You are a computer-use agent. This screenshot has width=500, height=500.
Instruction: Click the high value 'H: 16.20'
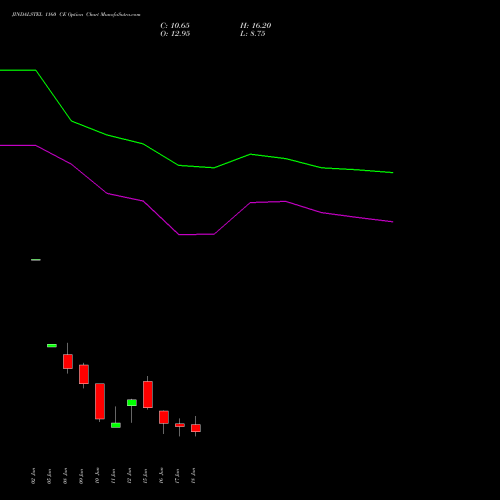pos(256,26)
